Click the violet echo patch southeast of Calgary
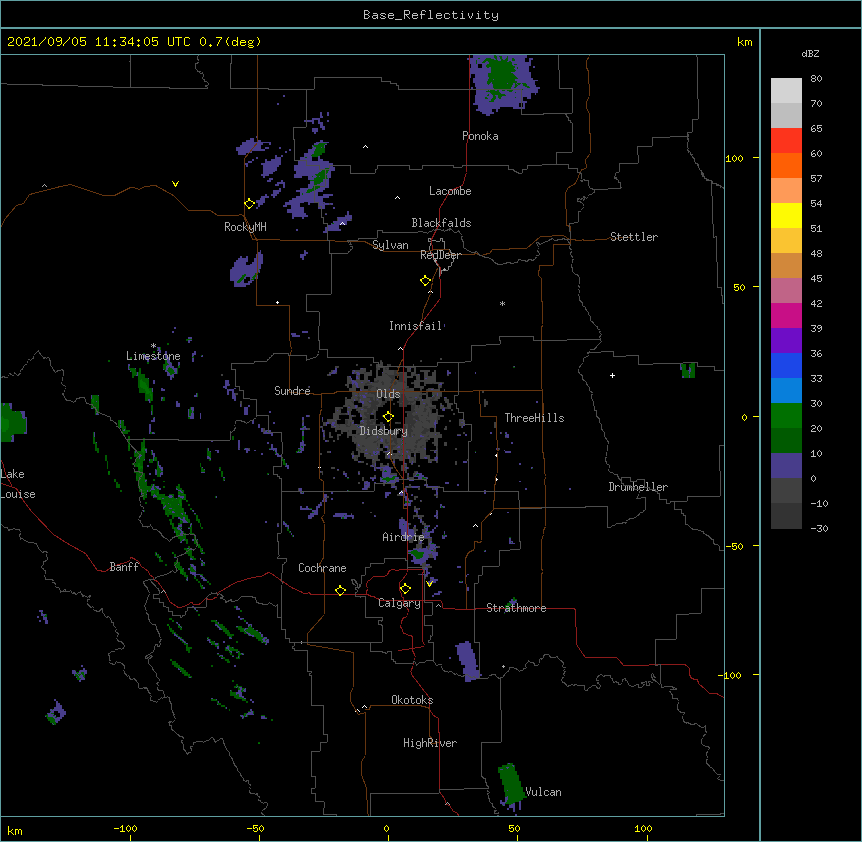Viewport: 862px width, 842px height. pyautogui.click(x=468, y=661)
